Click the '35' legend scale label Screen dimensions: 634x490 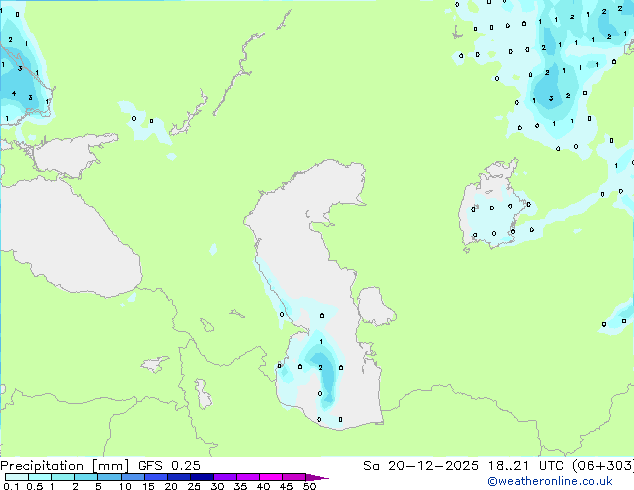pos(240,486)
